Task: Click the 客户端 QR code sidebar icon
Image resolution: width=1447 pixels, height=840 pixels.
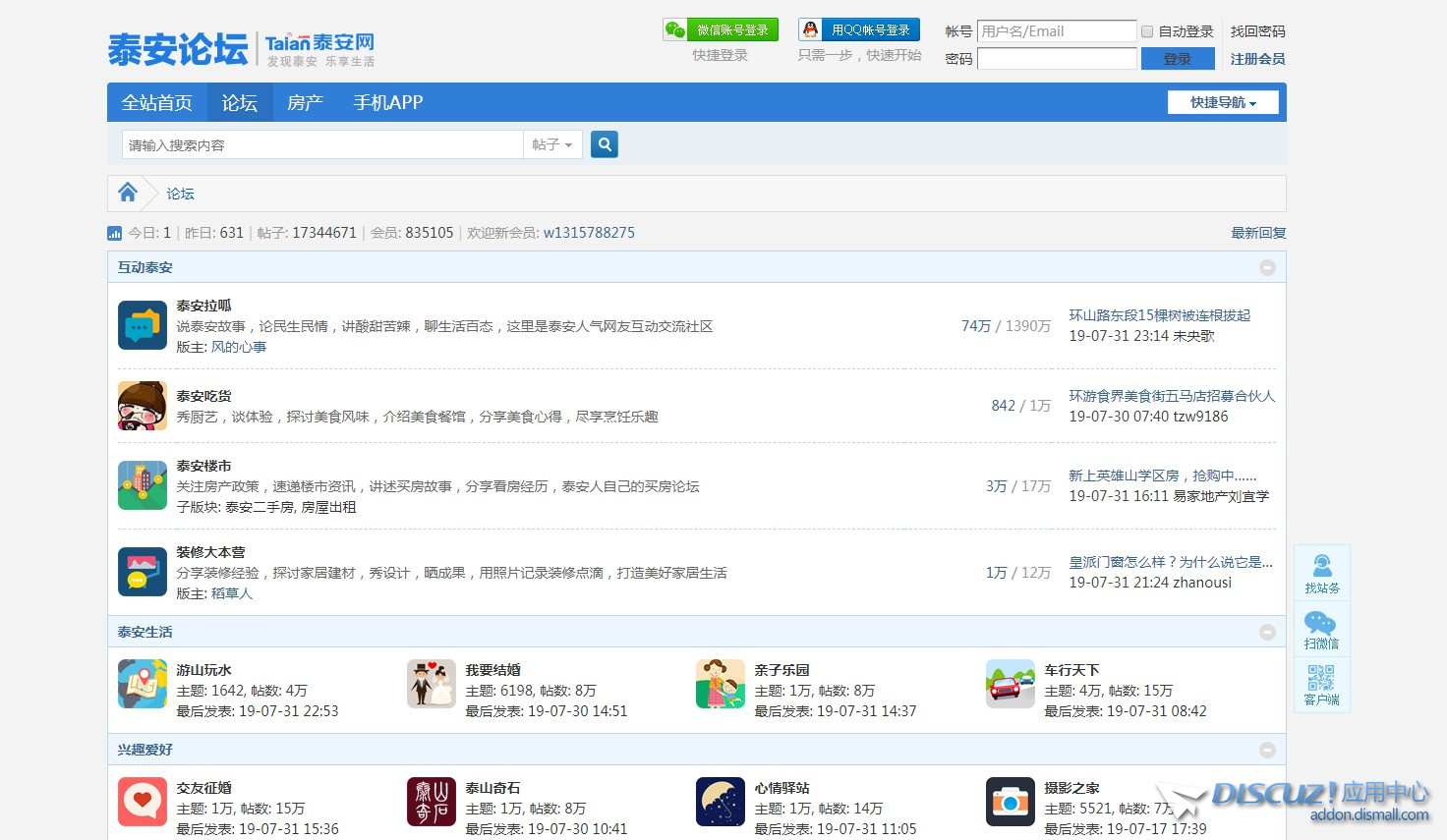Action: click(x=1322, y=686)
